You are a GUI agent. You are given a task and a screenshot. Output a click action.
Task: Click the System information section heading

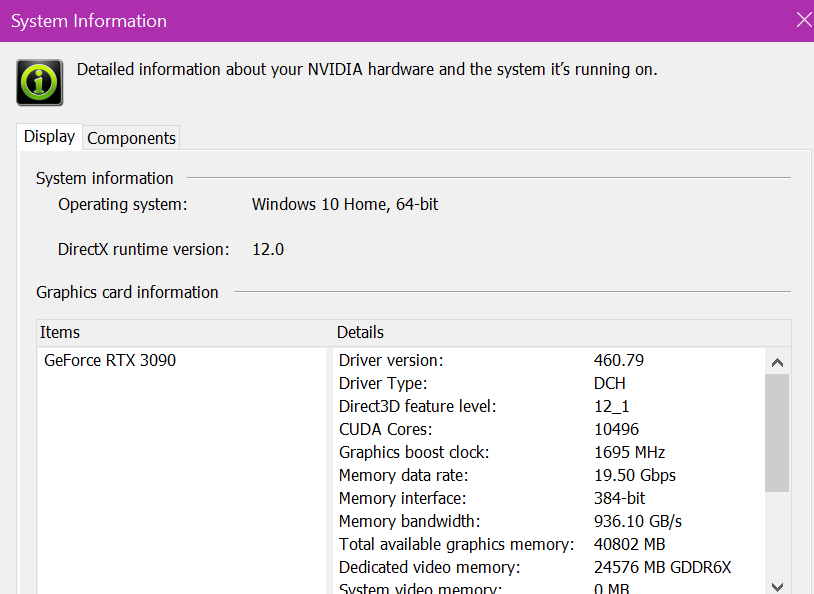click(x=104, y=178)
